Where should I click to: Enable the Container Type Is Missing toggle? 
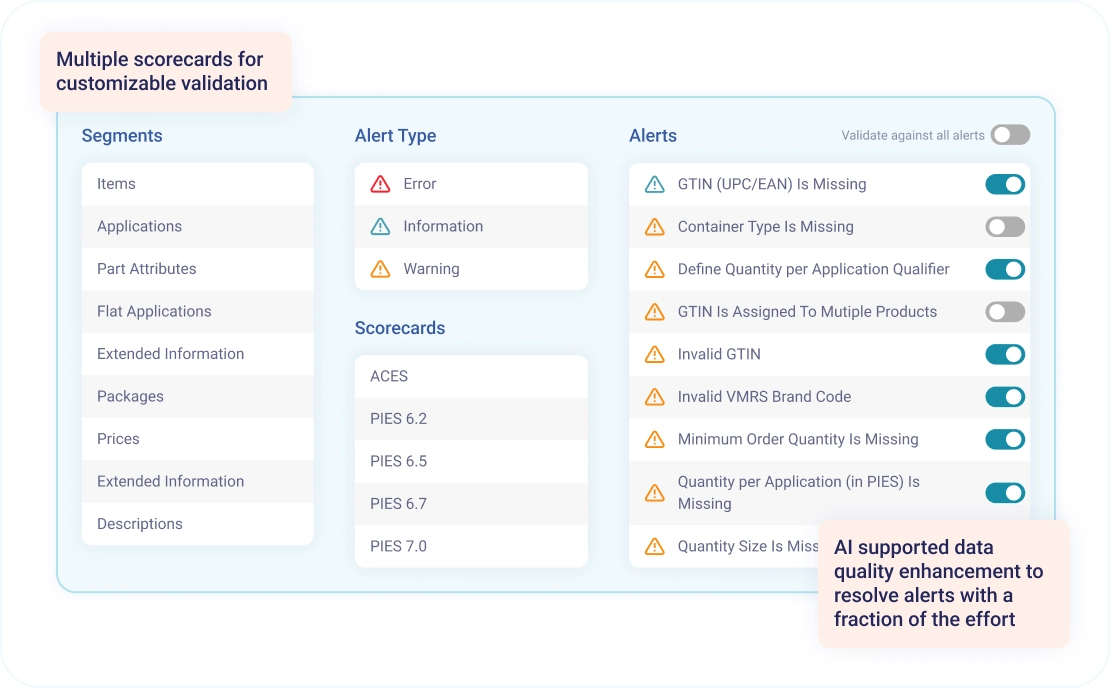[x=1005, y=227]
